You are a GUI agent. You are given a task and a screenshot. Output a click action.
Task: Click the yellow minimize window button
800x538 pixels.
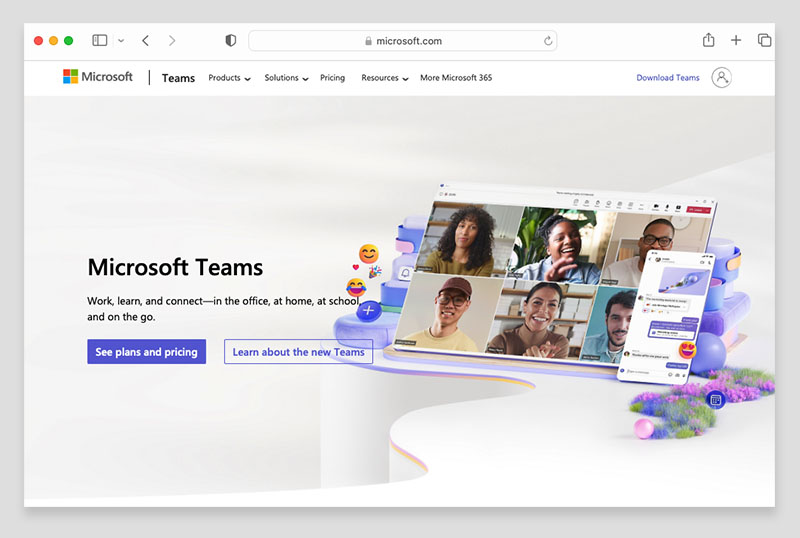pyautogui.click(x=53, y=40)
